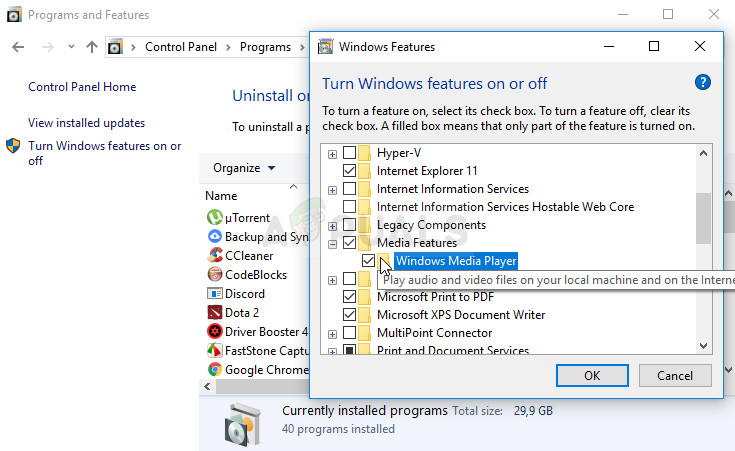Click the blue help question mark icon
The image size is (735, 451).
[703, 83]
